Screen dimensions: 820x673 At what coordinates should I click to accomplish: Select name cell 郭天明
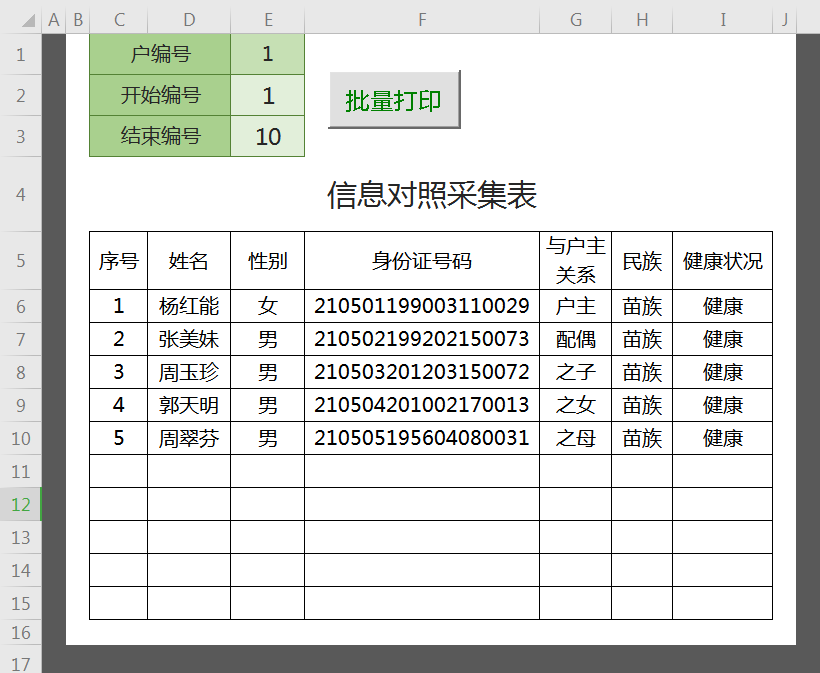pos(189,405)
